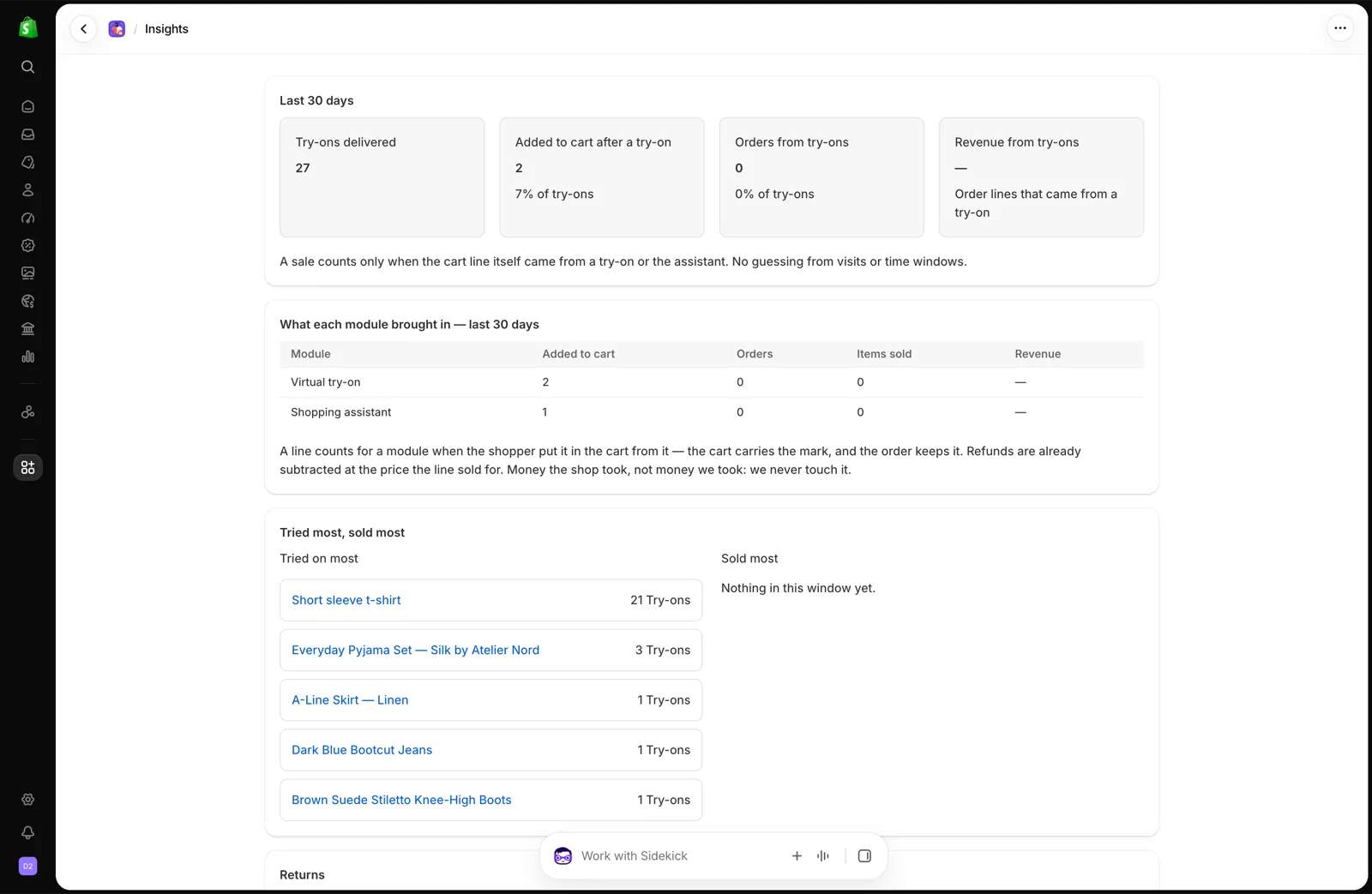1372x894 pixels.
Task: Open Orders inbox-tray icon in sidebar
Action: [x=27, y=135]
